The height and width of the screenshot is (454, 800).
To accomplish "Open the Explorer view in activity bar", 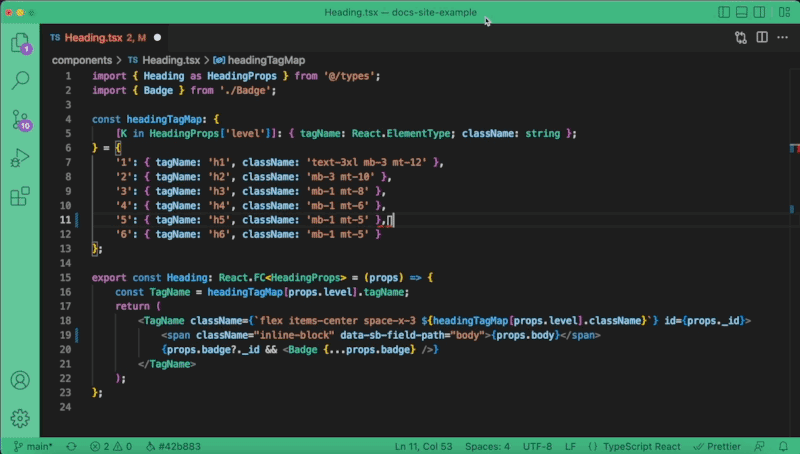I will coord(20,43).
